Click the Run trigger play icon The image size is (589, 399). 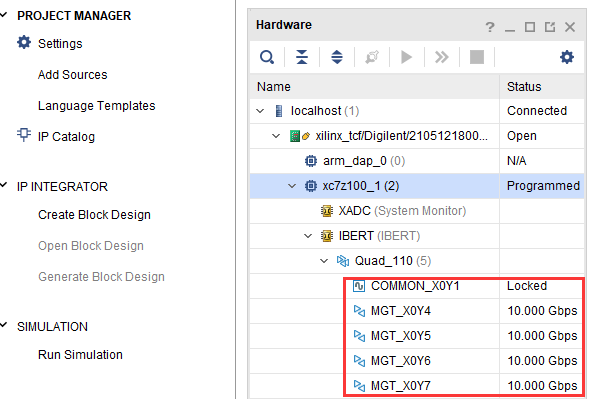[406, 57]
